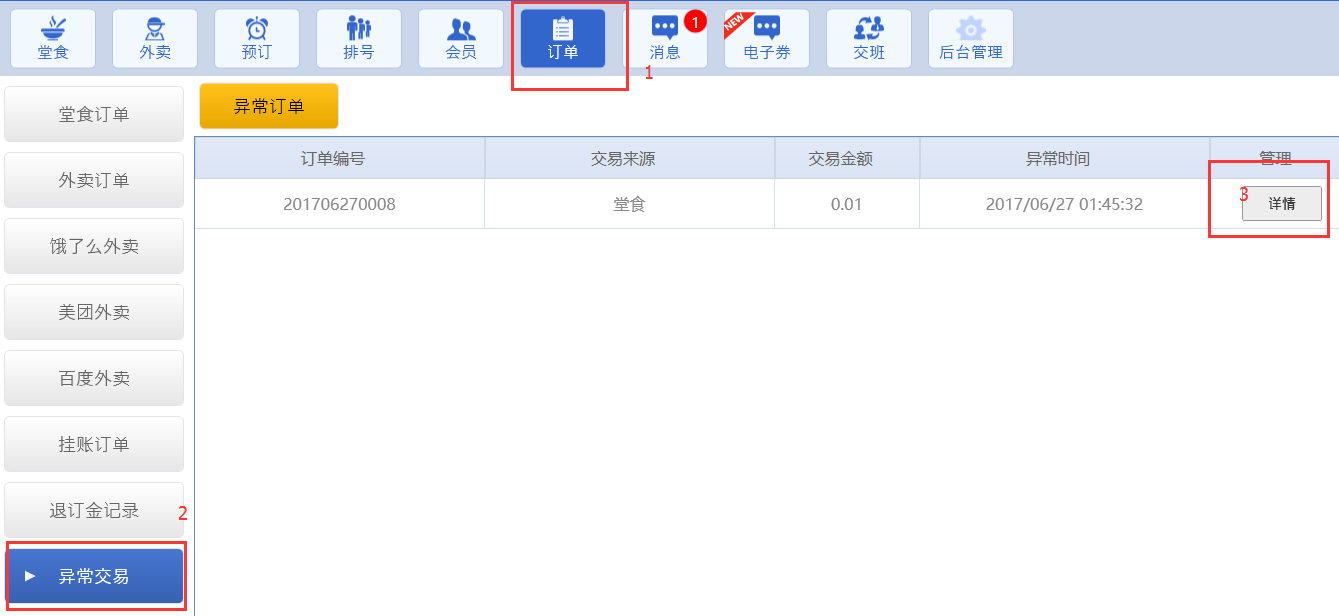Image resolution: width=1339 pixels, height=616 pixels.
Task: Click order number 201706270008
Action: click(x=339, y=204)
